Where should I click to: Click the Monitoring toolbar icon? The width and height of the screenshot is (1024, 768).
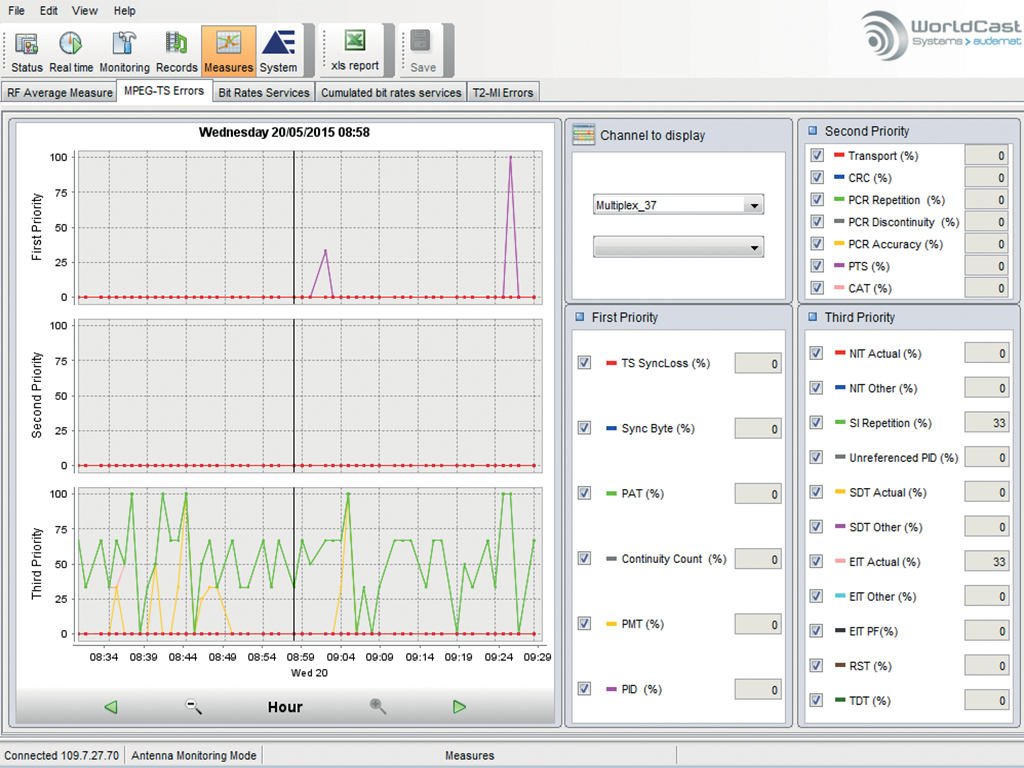point(124,45)
